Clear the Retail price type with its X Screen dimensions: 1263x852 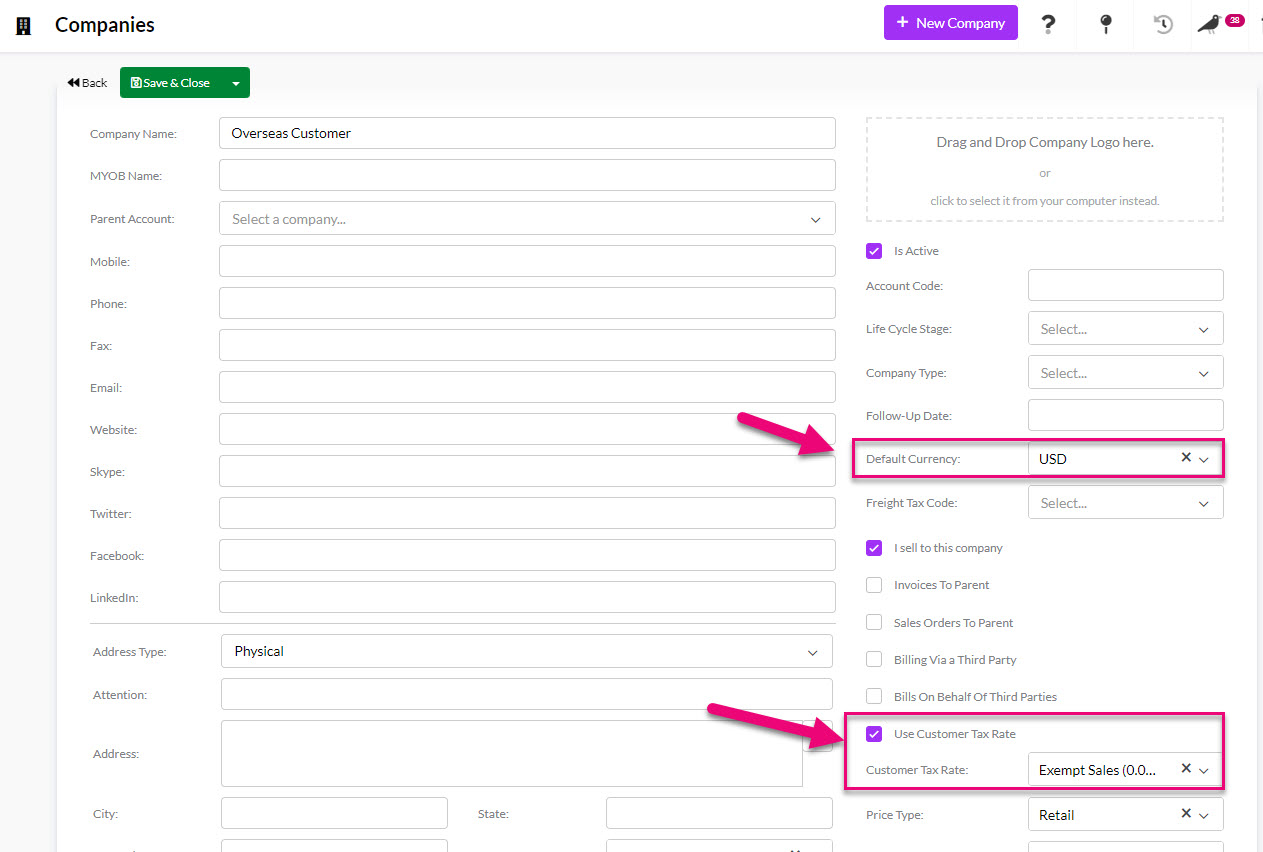coord(1185,814)
